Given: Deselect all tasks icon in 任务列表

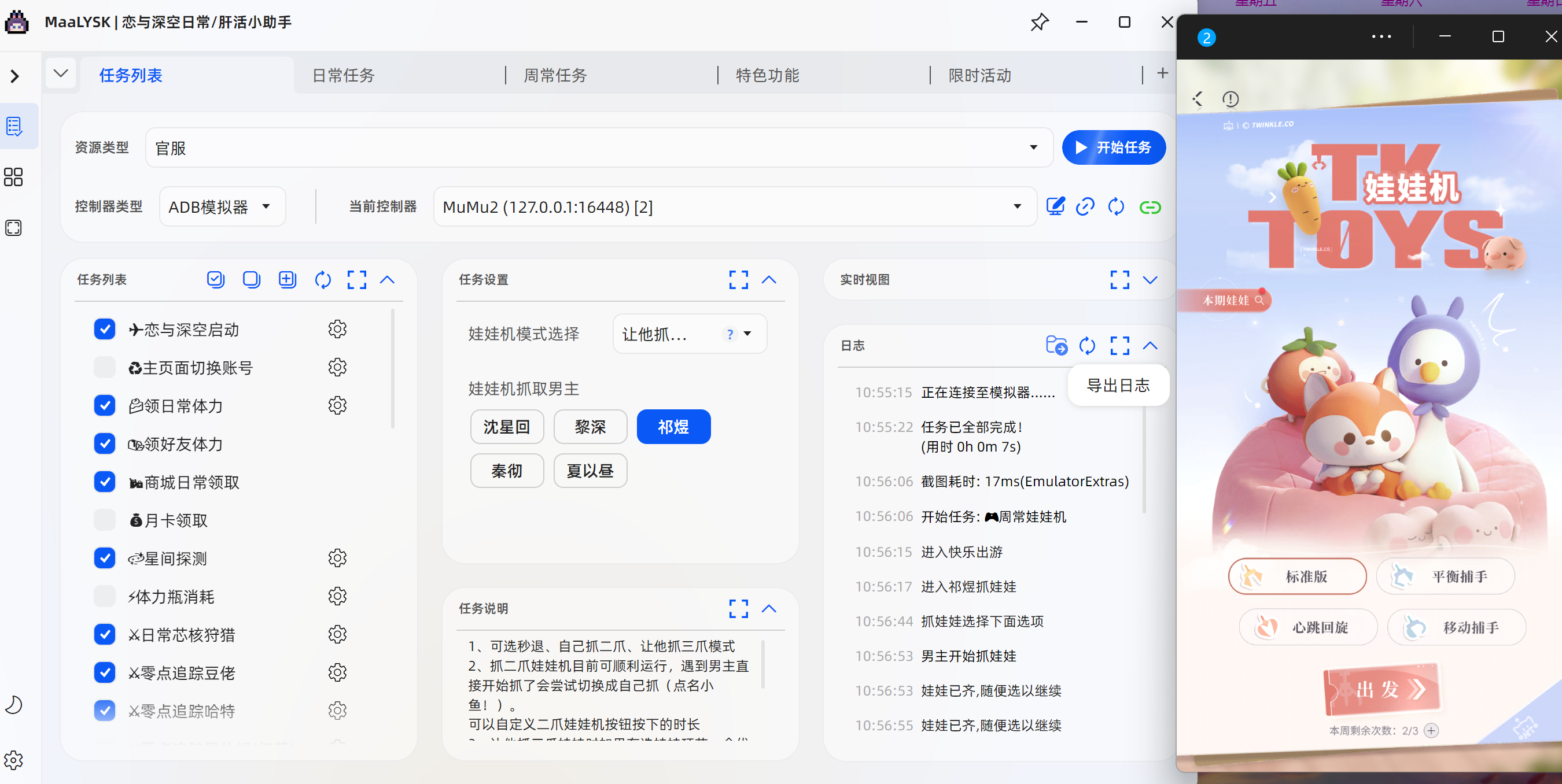Looking at the screenshot, I should (x=251, y=279).
